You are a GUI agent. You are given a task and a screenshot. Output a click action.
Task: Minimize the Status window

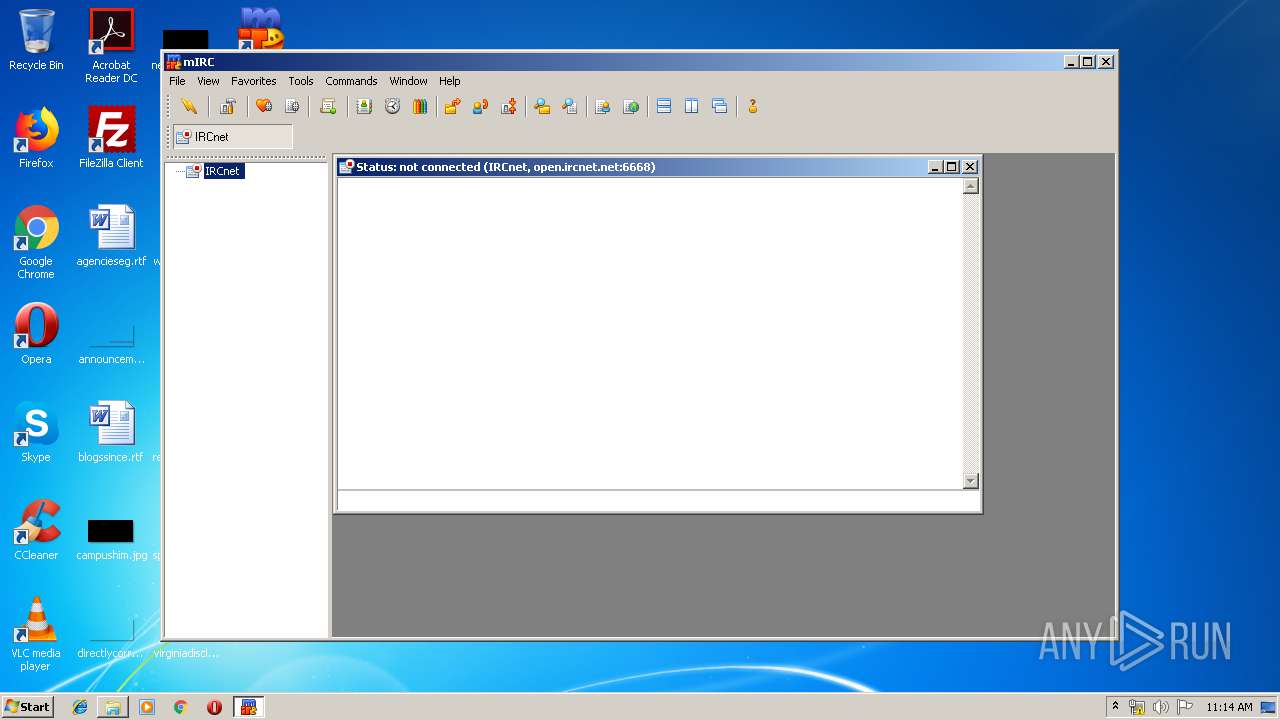pyautogui.click(x=936, y=167)
